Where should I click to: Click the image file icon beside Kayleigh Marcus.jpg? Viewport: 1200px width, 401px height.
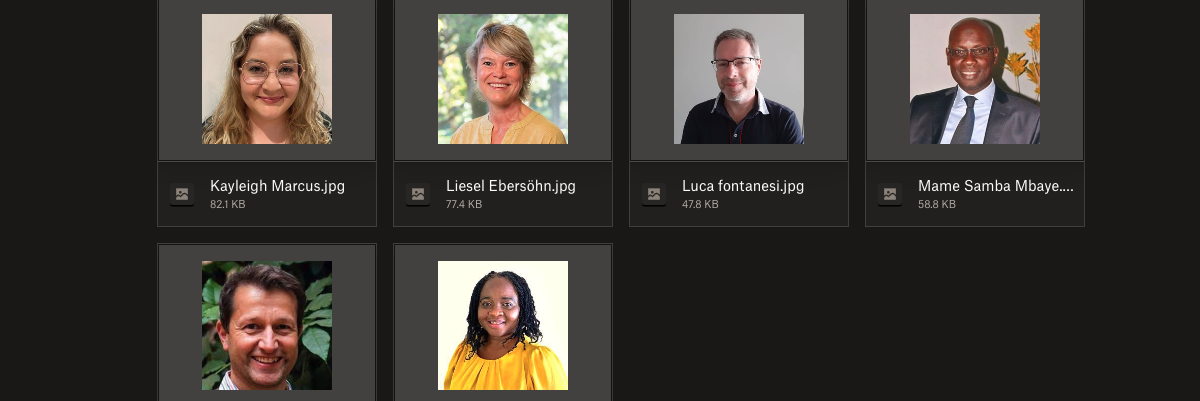182,195
